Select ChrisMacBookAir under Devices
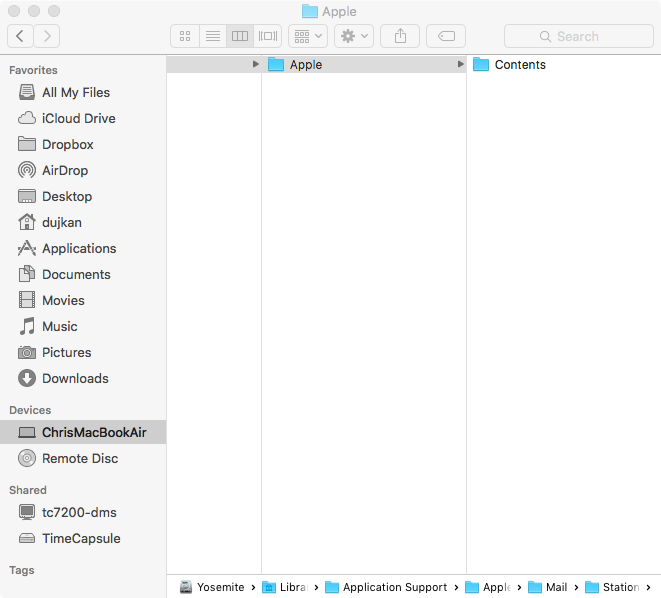Viewport: 661px width, 598px height. [83, 432]
